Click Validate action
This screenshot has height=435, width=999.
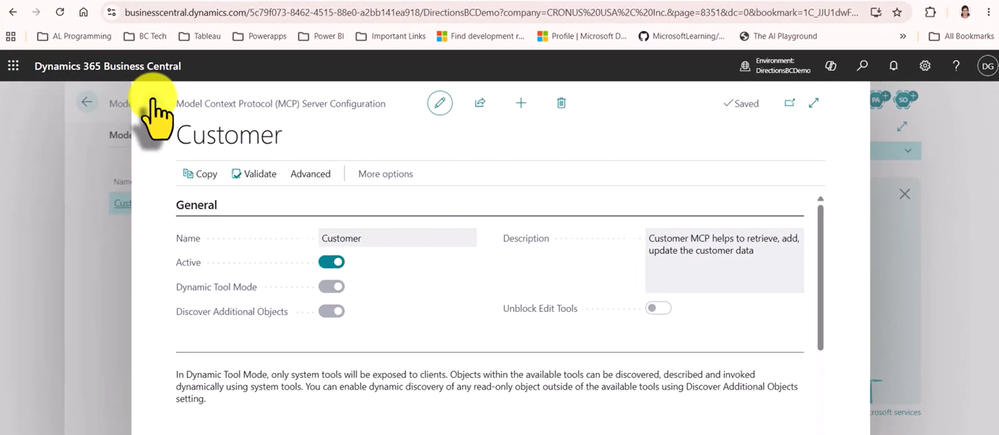tap(254, 174)
